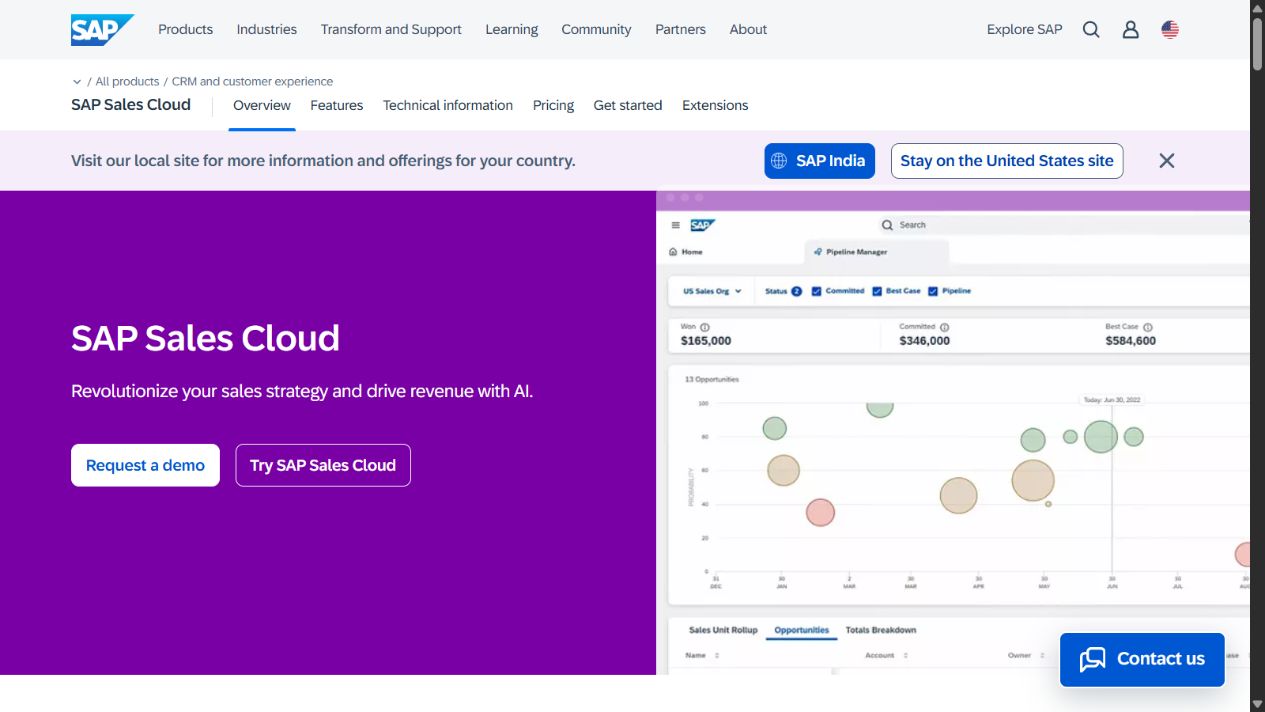Image resolution: width=1265 pixels, height=712 pixels.
Task: Click Request a demo button
Action: (145, 465)
